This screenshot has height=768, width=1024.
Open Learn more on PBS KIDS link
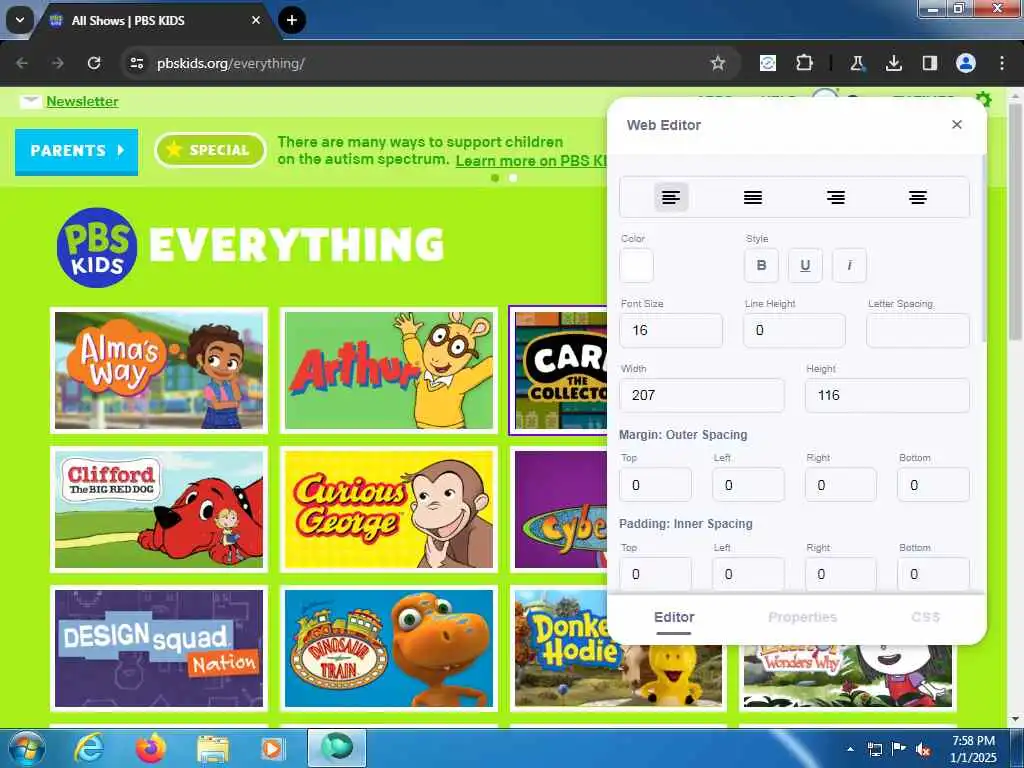pos(531,161)
